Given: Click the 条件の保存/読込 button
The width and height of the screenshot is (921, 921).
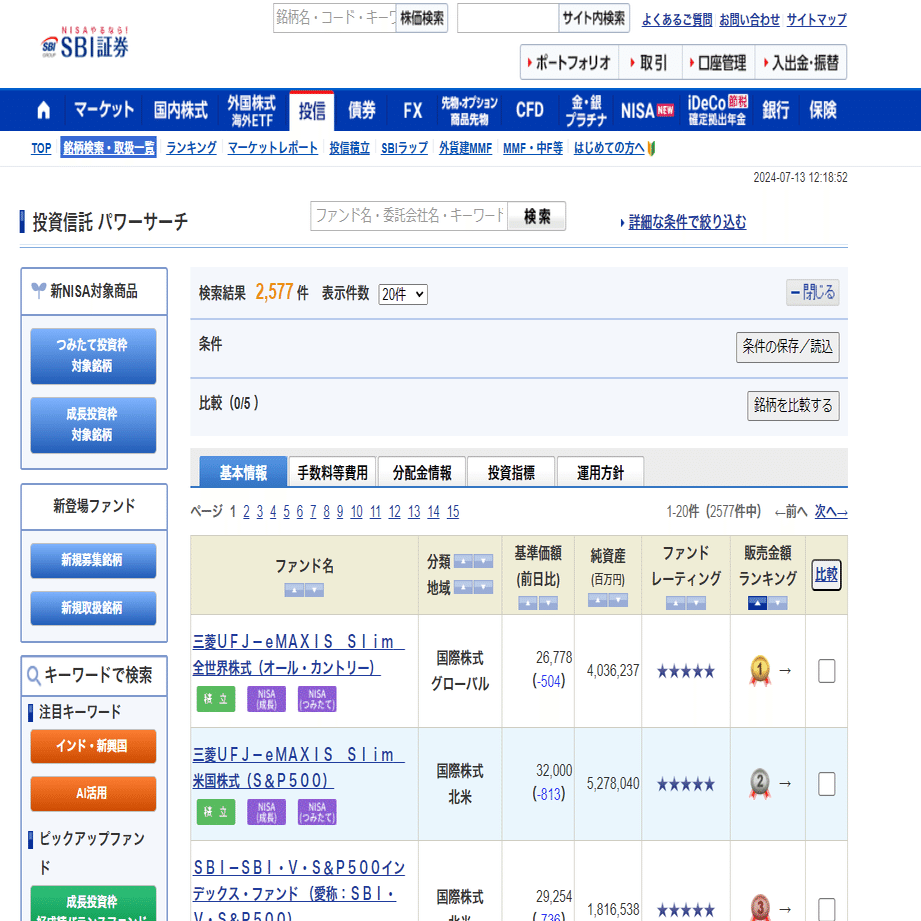Looking at the screenshot, I should tap(787, 347).
